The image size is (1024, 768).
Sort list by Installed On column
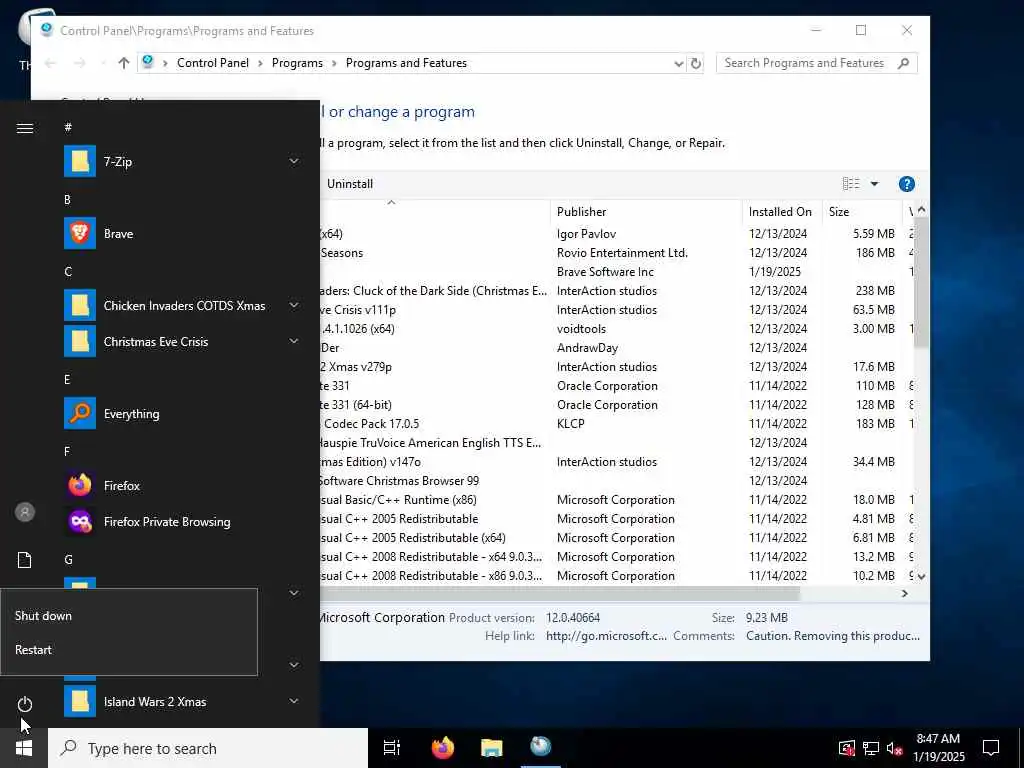[x=782, y=212]
